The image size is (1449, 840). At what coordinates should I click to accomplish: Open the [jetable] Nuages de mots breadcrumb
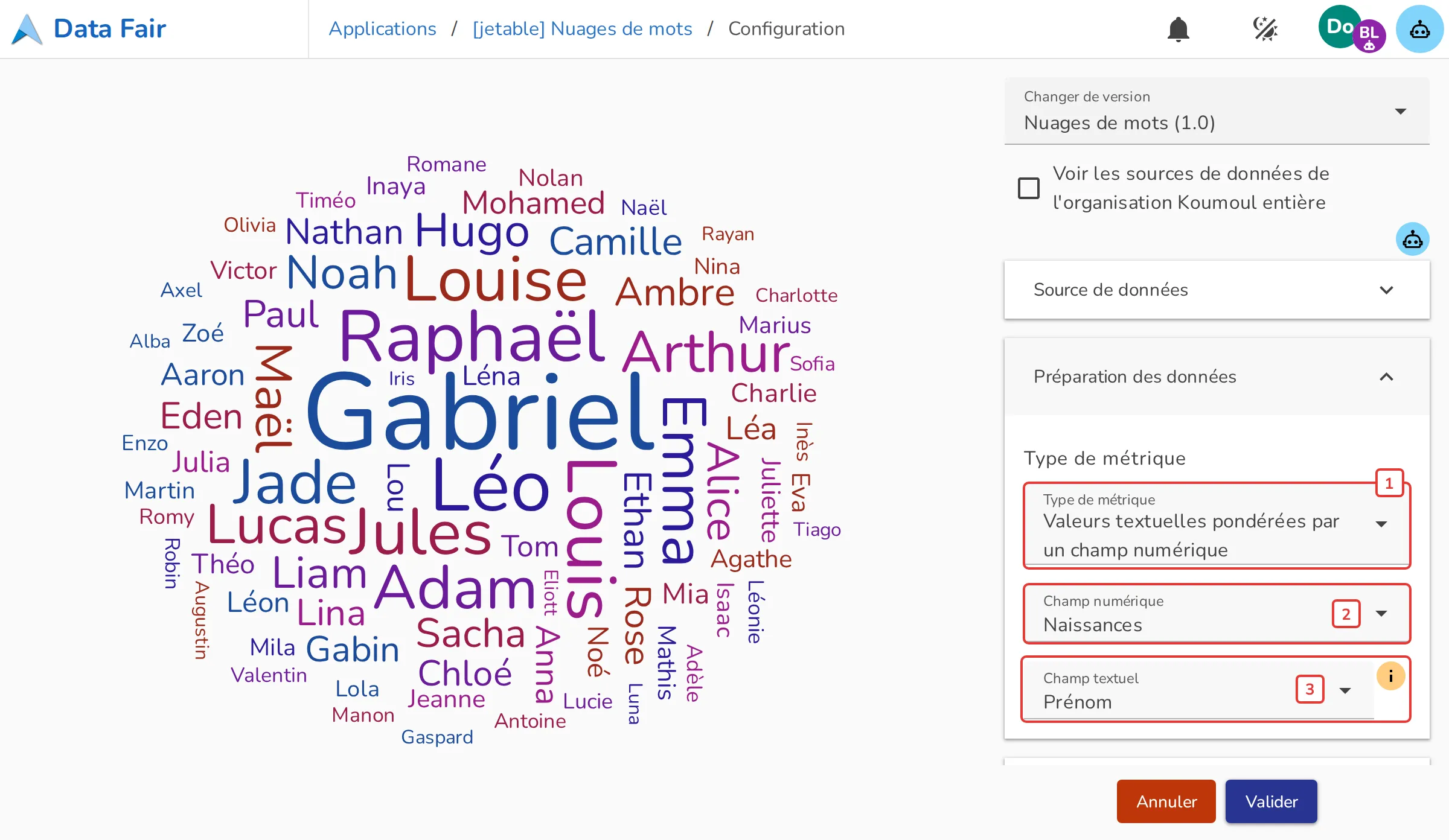pos(582,29)
